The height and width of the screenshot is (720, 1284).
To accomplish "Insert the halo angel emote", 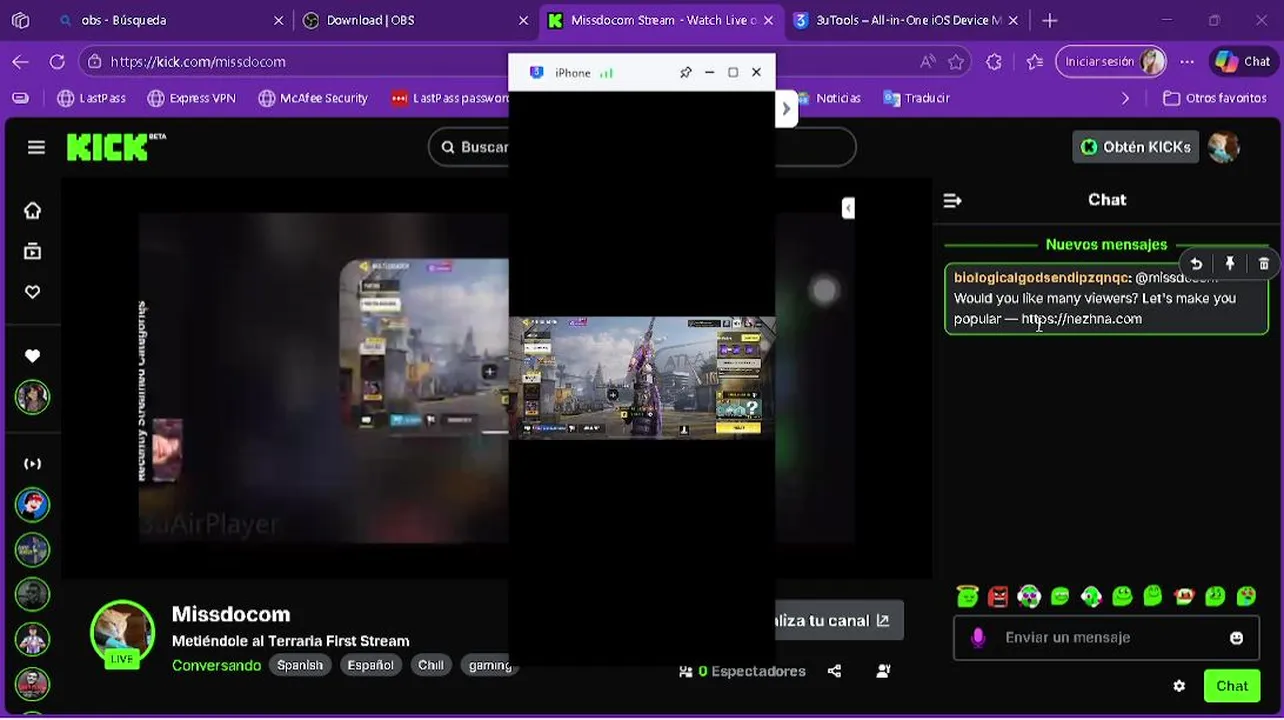I will click(967, 596).
